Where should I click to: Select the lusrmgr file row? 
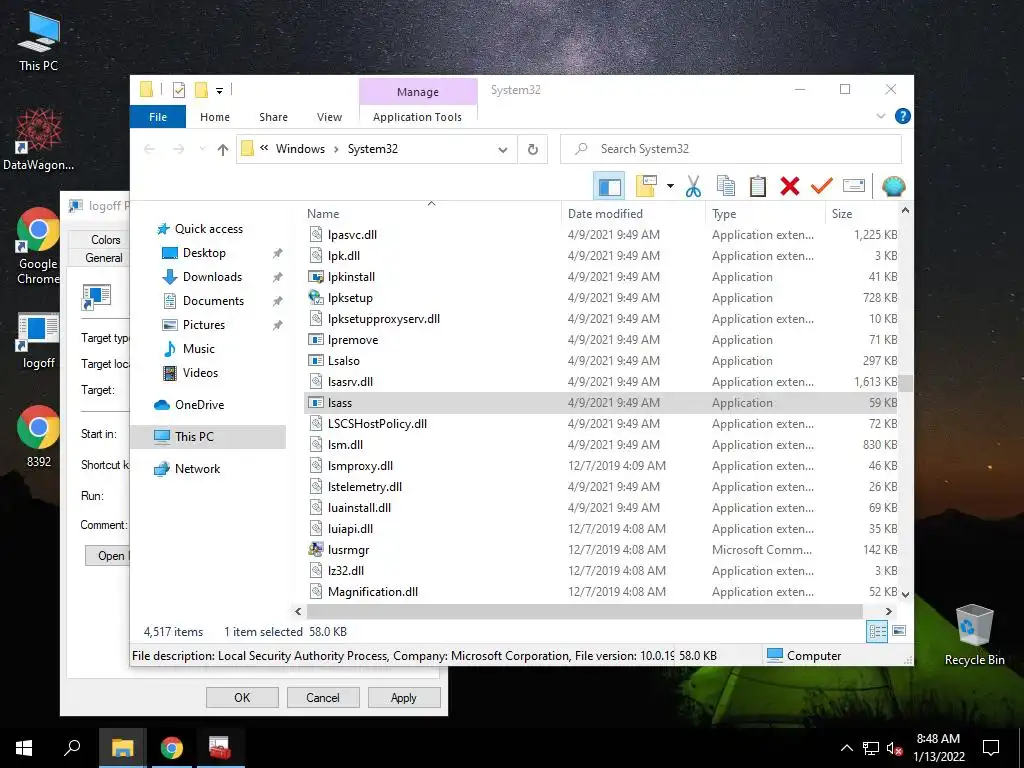pos(601,550)
